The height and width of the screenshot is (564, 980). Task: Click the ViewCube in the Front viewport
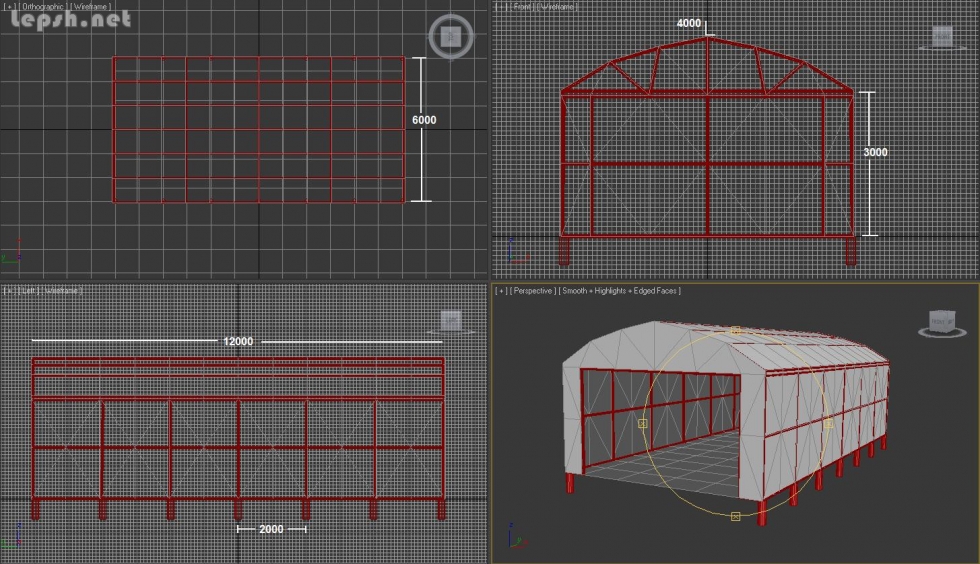click(942, 37)
